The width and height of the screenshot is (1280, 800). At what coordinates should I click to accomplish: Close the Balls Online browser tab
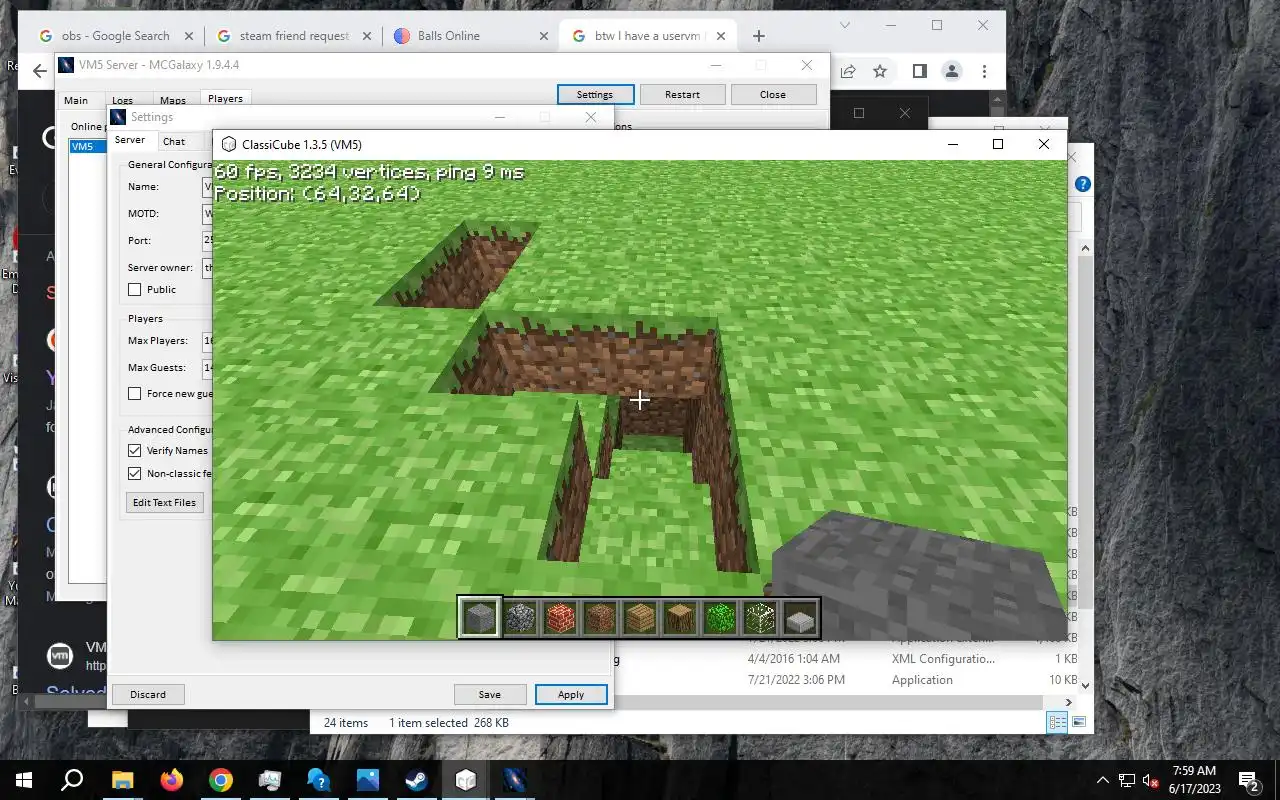pyautogui.click(x=543, y=36)
